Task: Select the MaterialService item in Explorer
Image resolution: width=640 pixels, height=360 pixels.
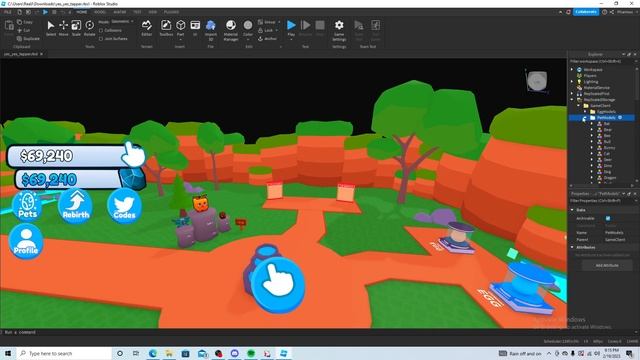Action: [x=596, y=88]
